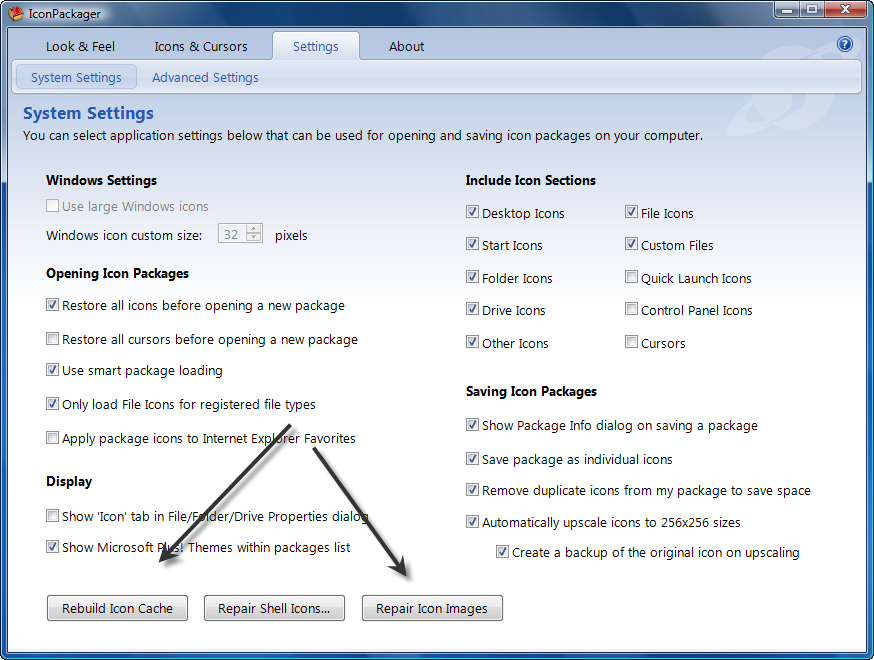Enable Restore all cursors before opening a new package
This screenshot has height=660, width=874.
pyautogui.click(x=52, y=338)
